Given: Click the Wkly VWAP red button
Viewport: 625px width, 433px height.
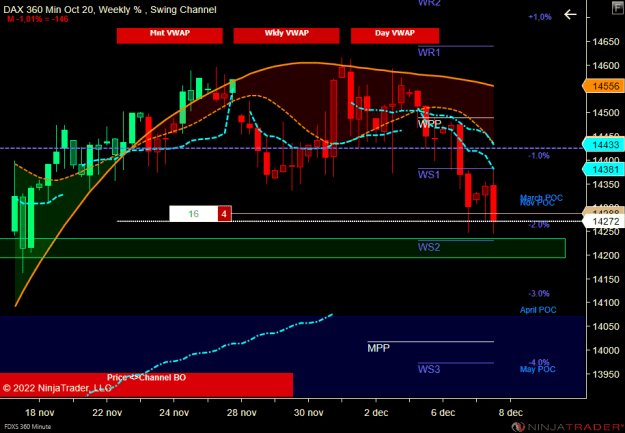Looking at the screenshot, I should pos(287,35).
